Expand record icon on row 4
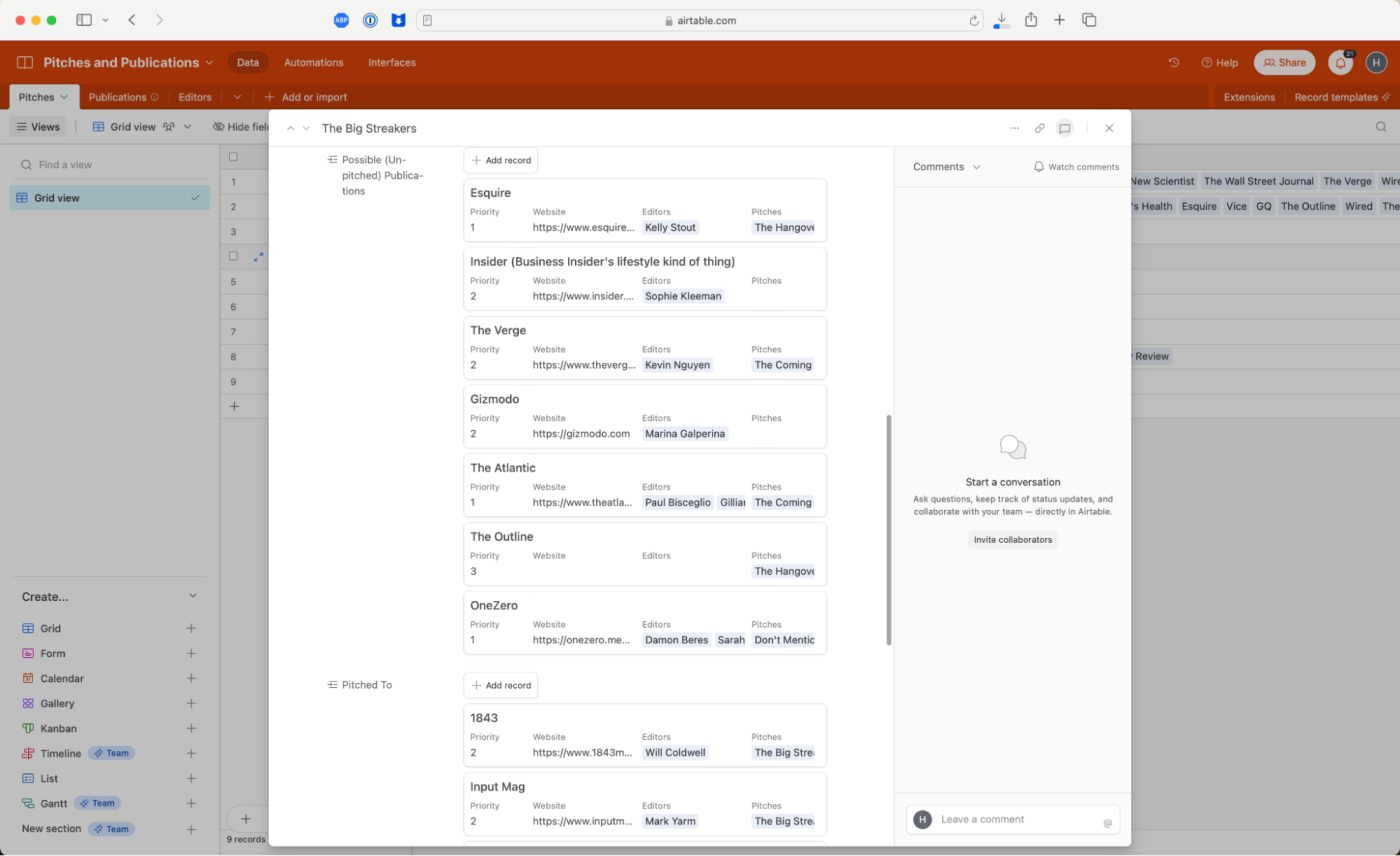This screenshot has width=1400, height=856. point(258,257)
